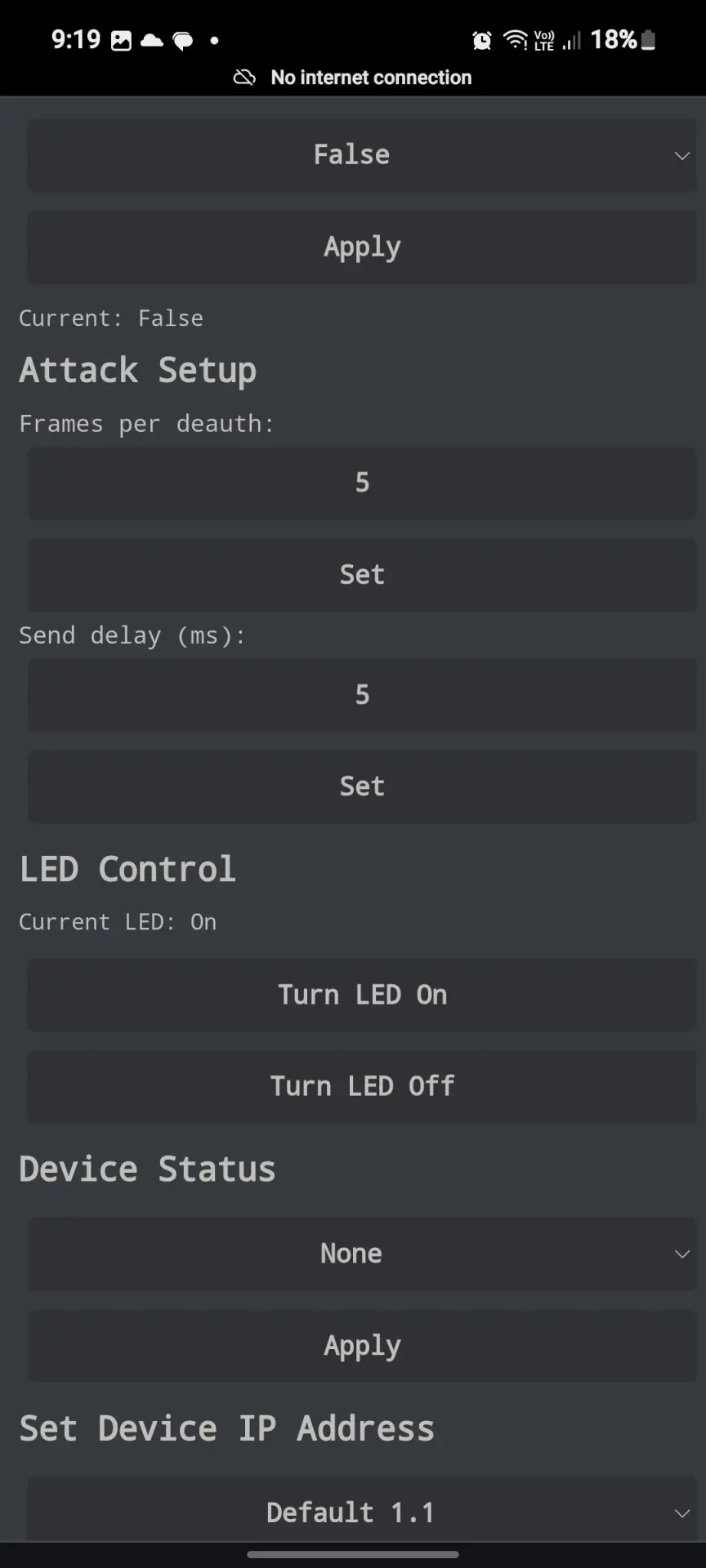Turn LED Off

[x=362, y=1086]
